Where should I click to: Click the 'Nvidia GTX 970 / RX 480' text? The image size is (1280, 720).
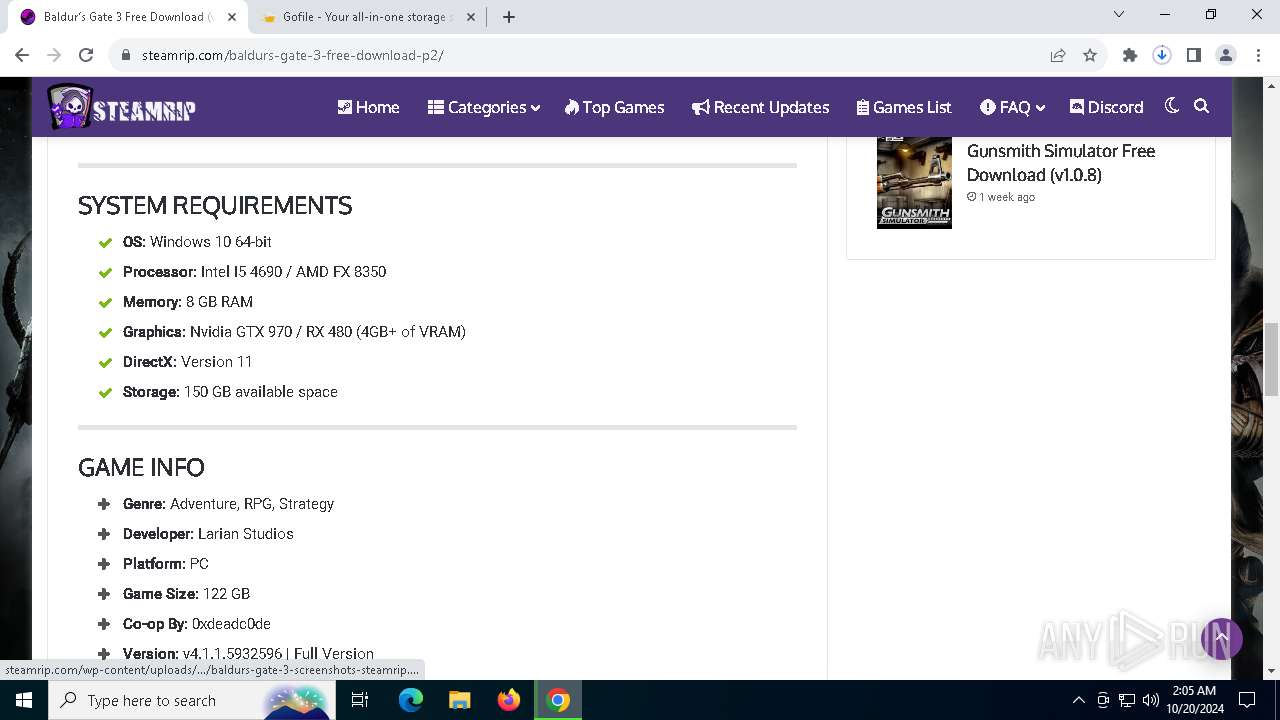(271, 332)
